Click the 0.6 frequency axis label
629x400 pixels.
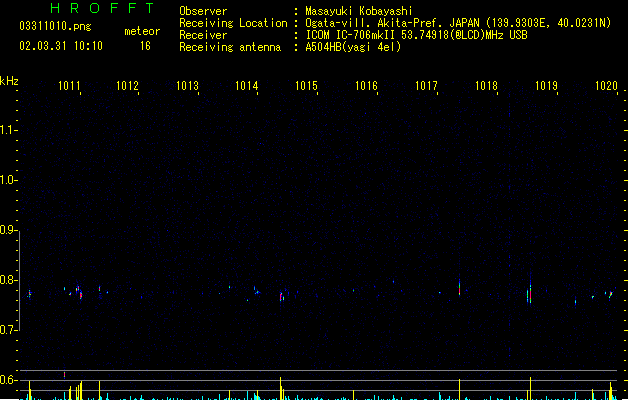coord(8,380)
